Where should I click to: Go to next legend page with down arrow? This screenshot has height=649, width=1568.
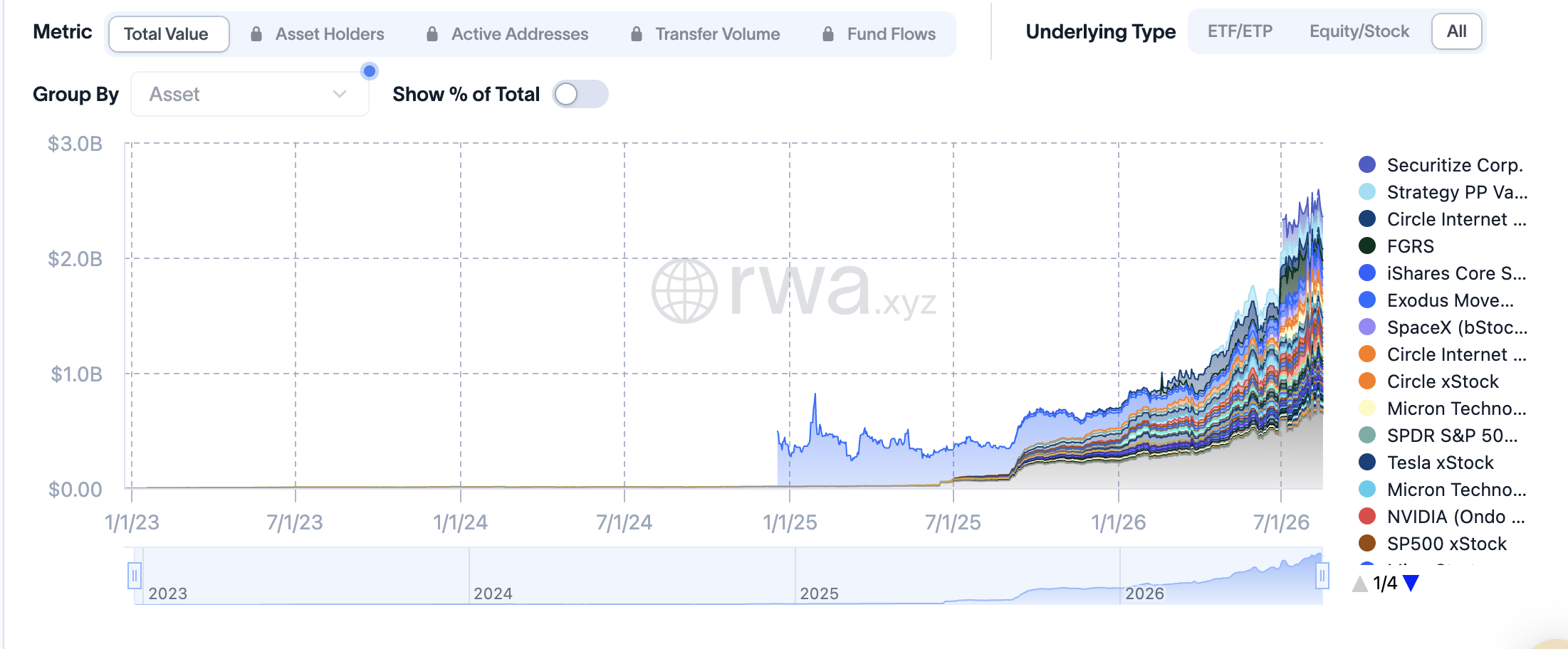coord(1411,584)
